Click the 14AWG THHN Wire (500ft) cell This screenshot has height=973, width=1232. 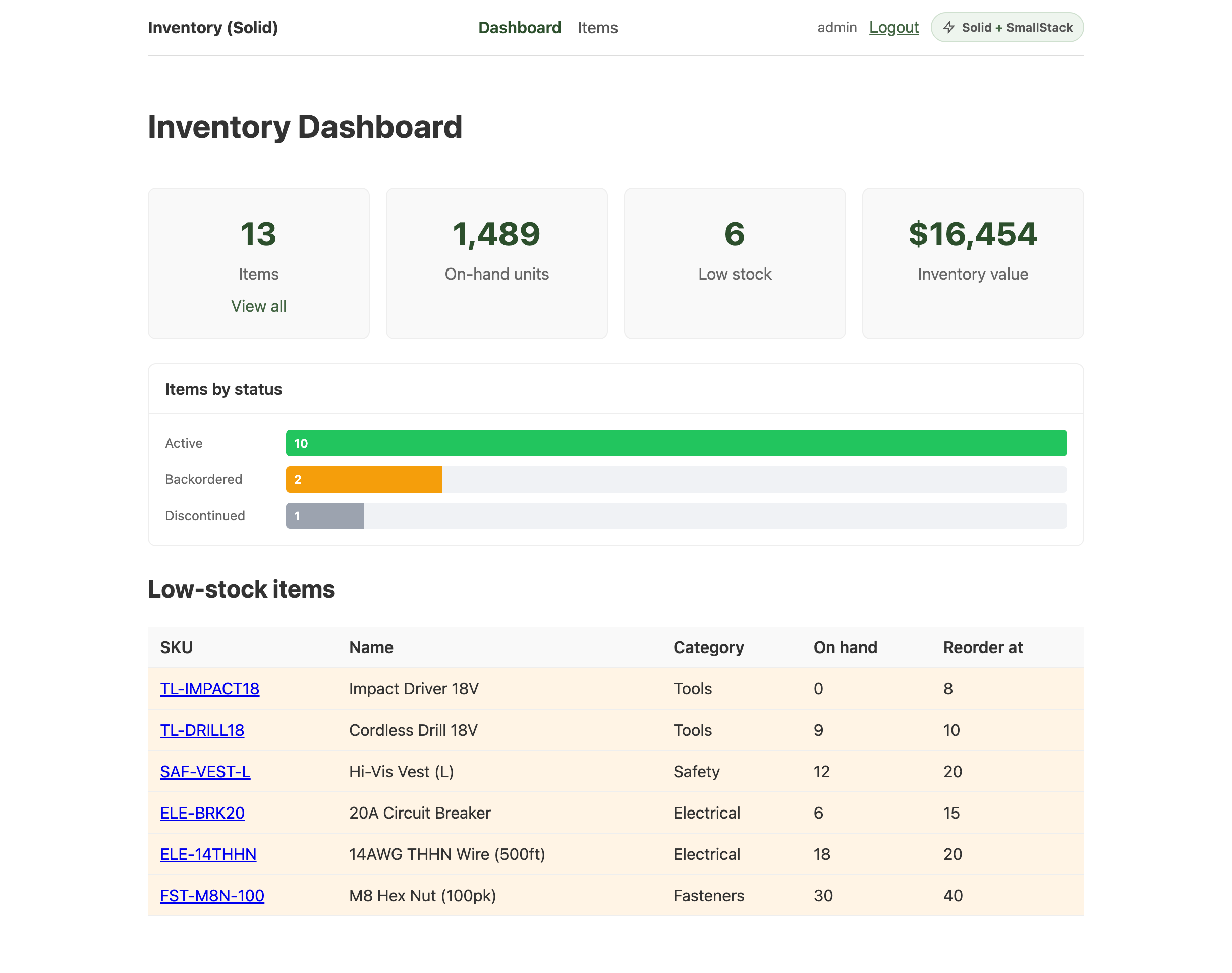coord(447,854)
